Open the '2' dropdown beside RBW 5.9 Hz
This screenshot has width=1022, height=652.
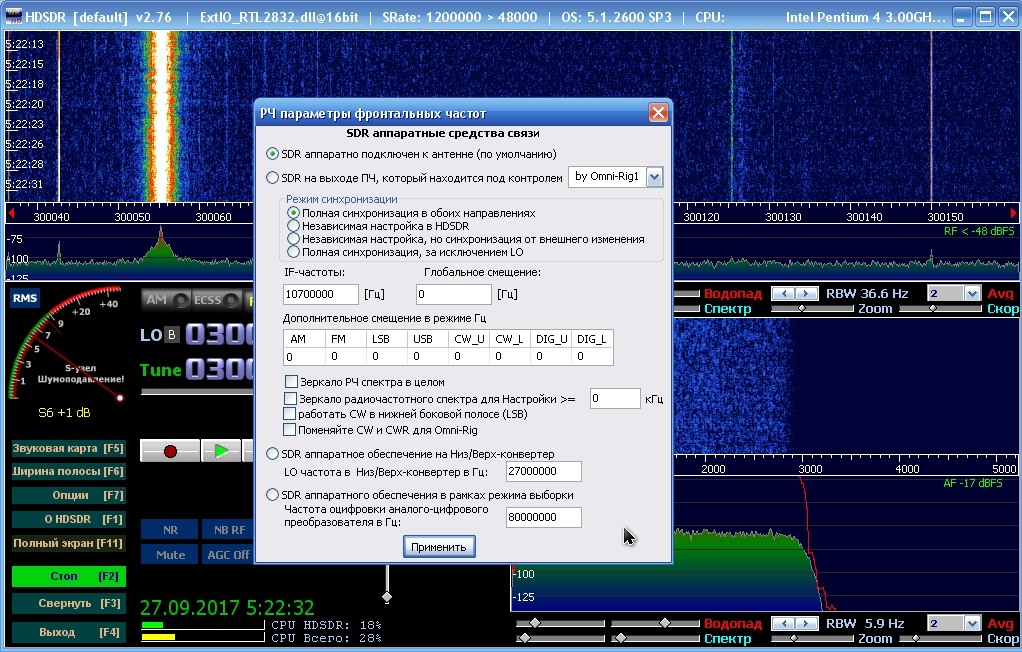972,623
